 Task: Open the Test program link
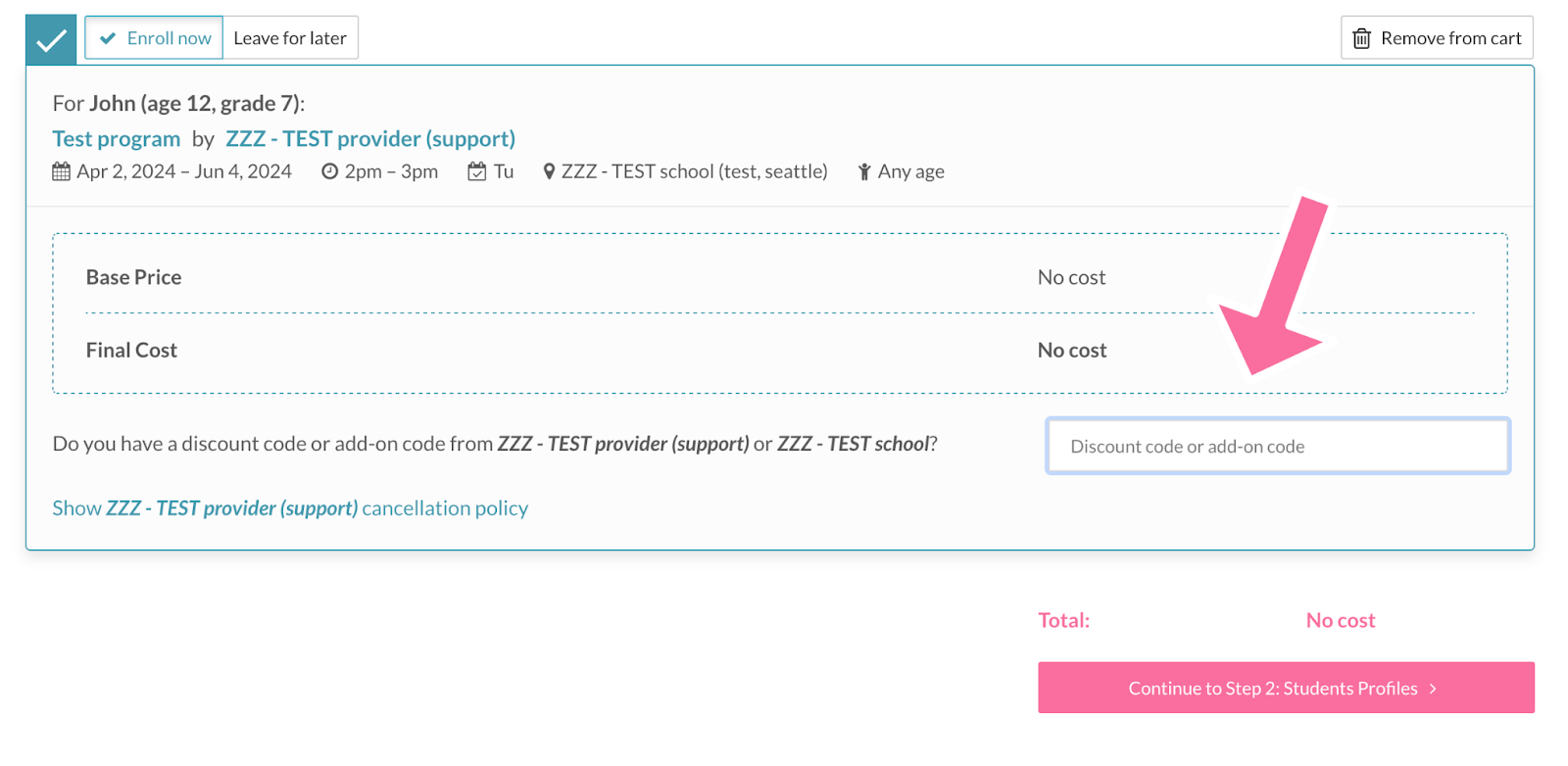(x=116, y=138)
